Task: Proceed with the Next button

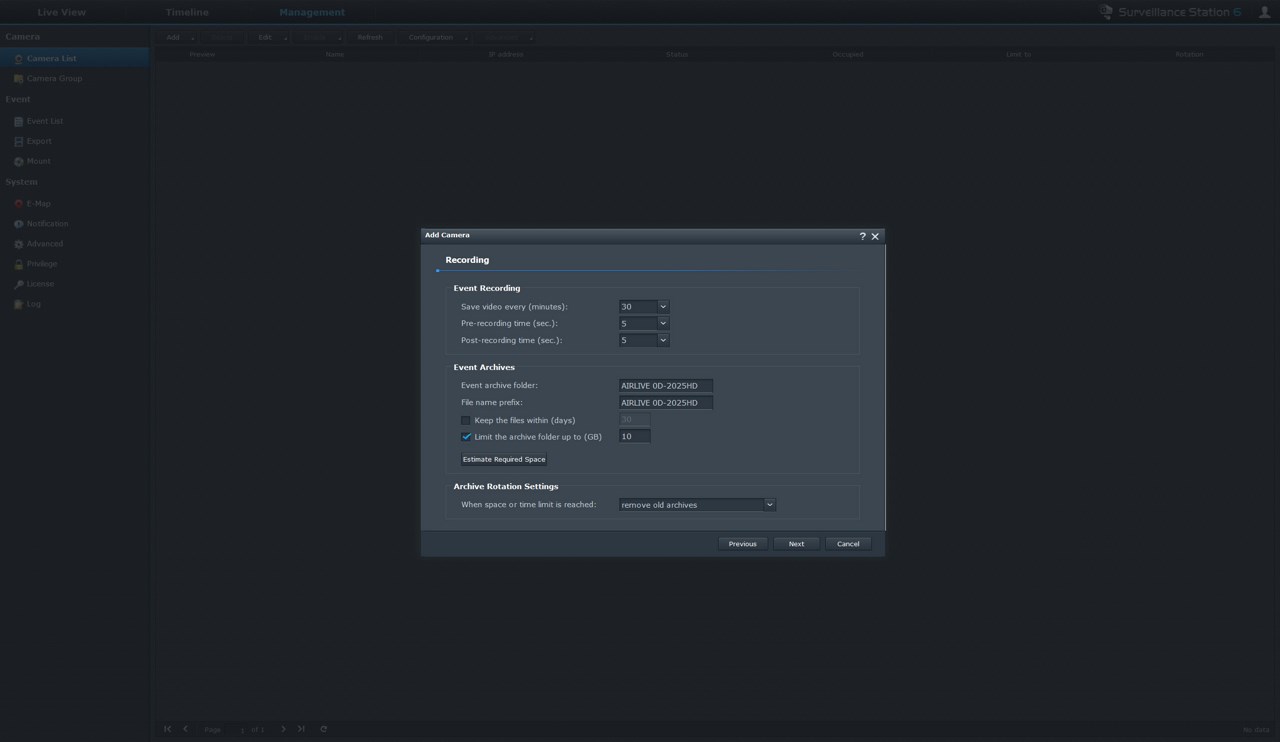Action: tap(796, 544)
